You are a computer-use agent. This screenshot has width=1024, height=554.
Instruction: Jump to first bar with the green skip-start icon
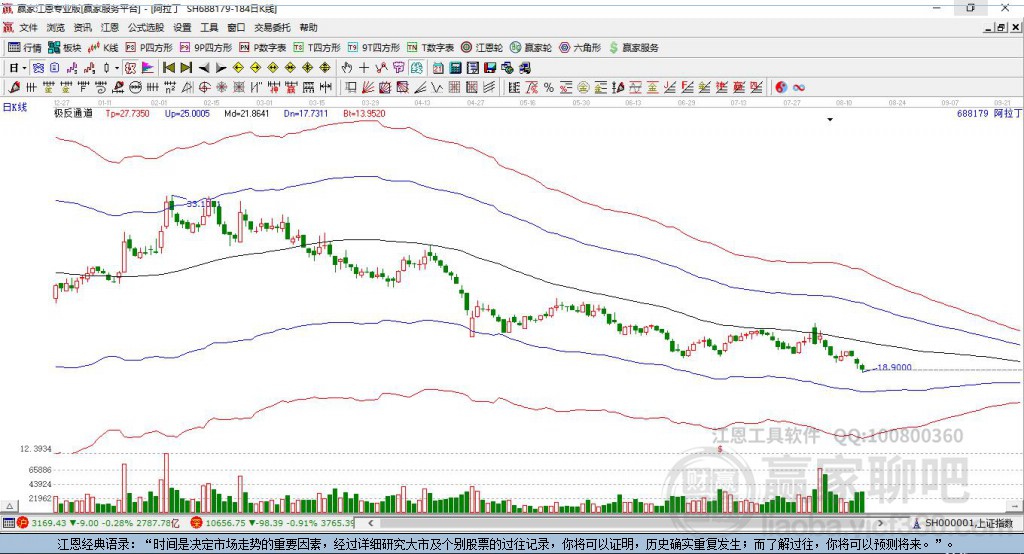point(168,68)
